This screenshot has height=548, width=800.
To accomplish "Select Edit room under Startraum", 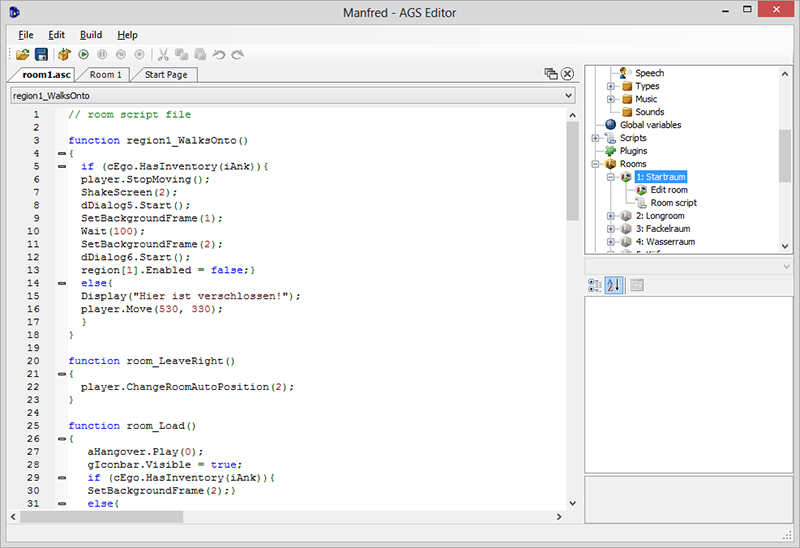I will (x=668, y=190).
